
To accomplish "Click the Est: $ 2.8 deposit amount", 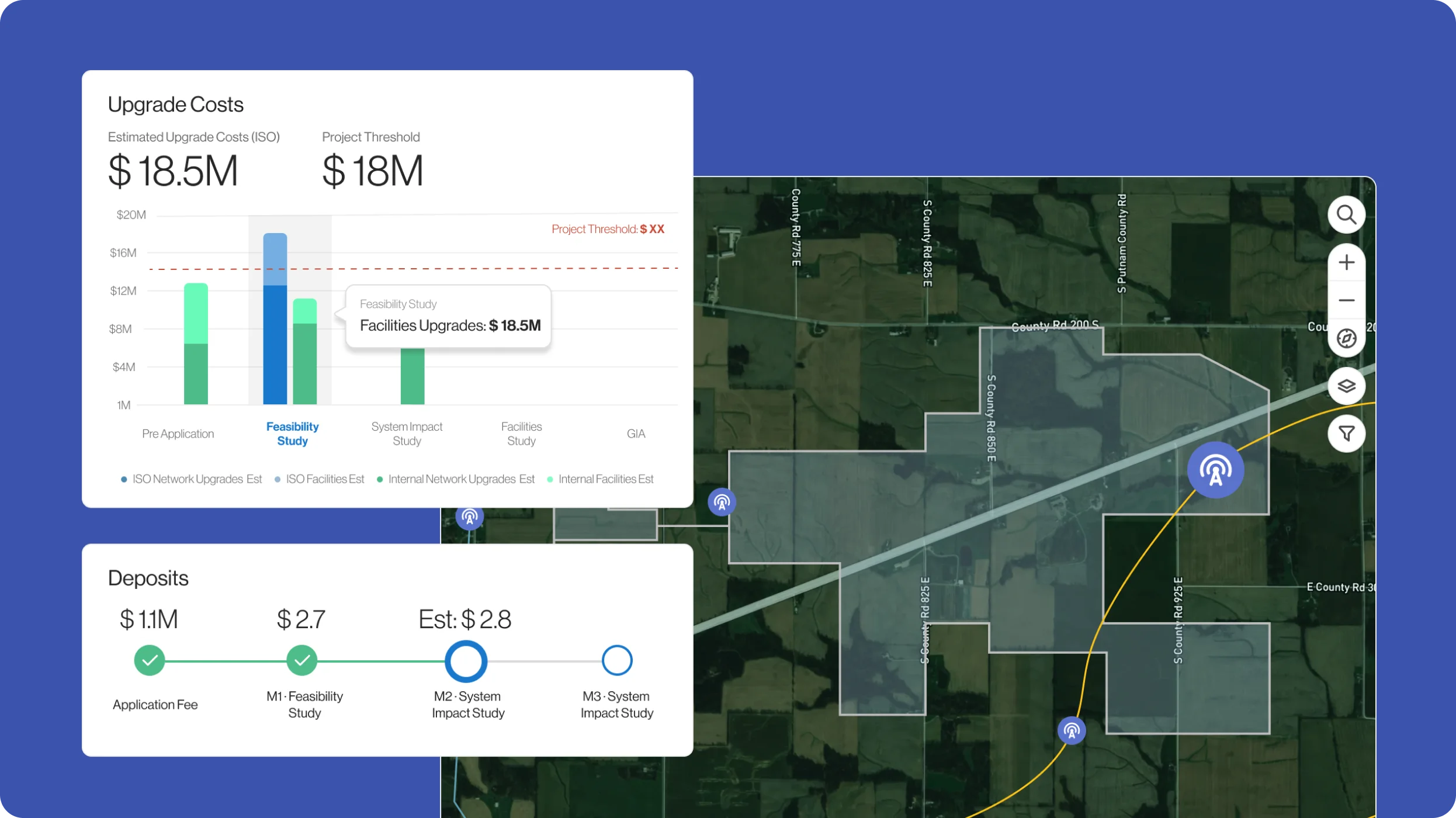I will 465,619.
